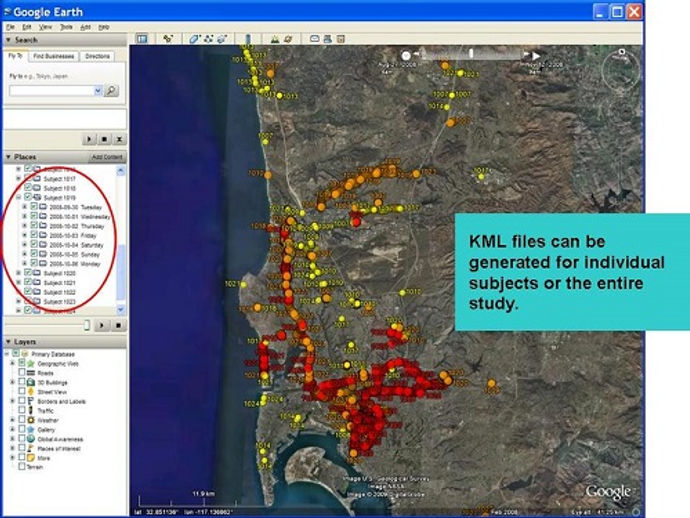Image resolution: width=690 pixels, height=518 pixels.
Task: Select the Subject 1022 entry
Action: (x=59, y=292)
